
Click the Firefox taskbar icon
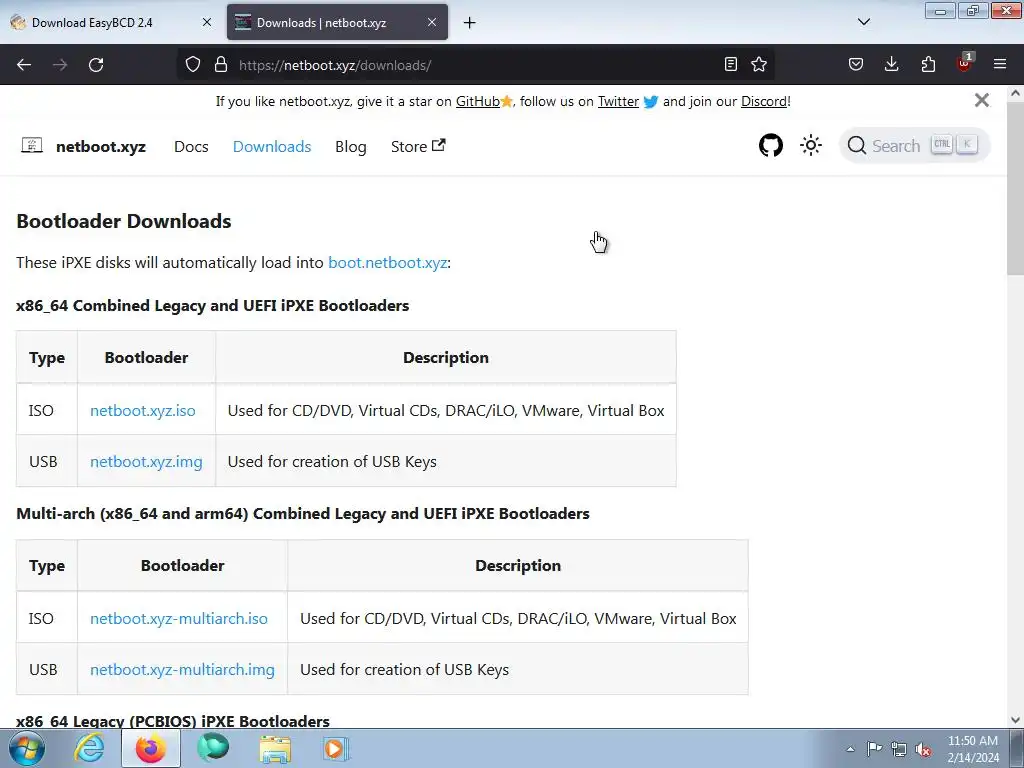point(151,748)
